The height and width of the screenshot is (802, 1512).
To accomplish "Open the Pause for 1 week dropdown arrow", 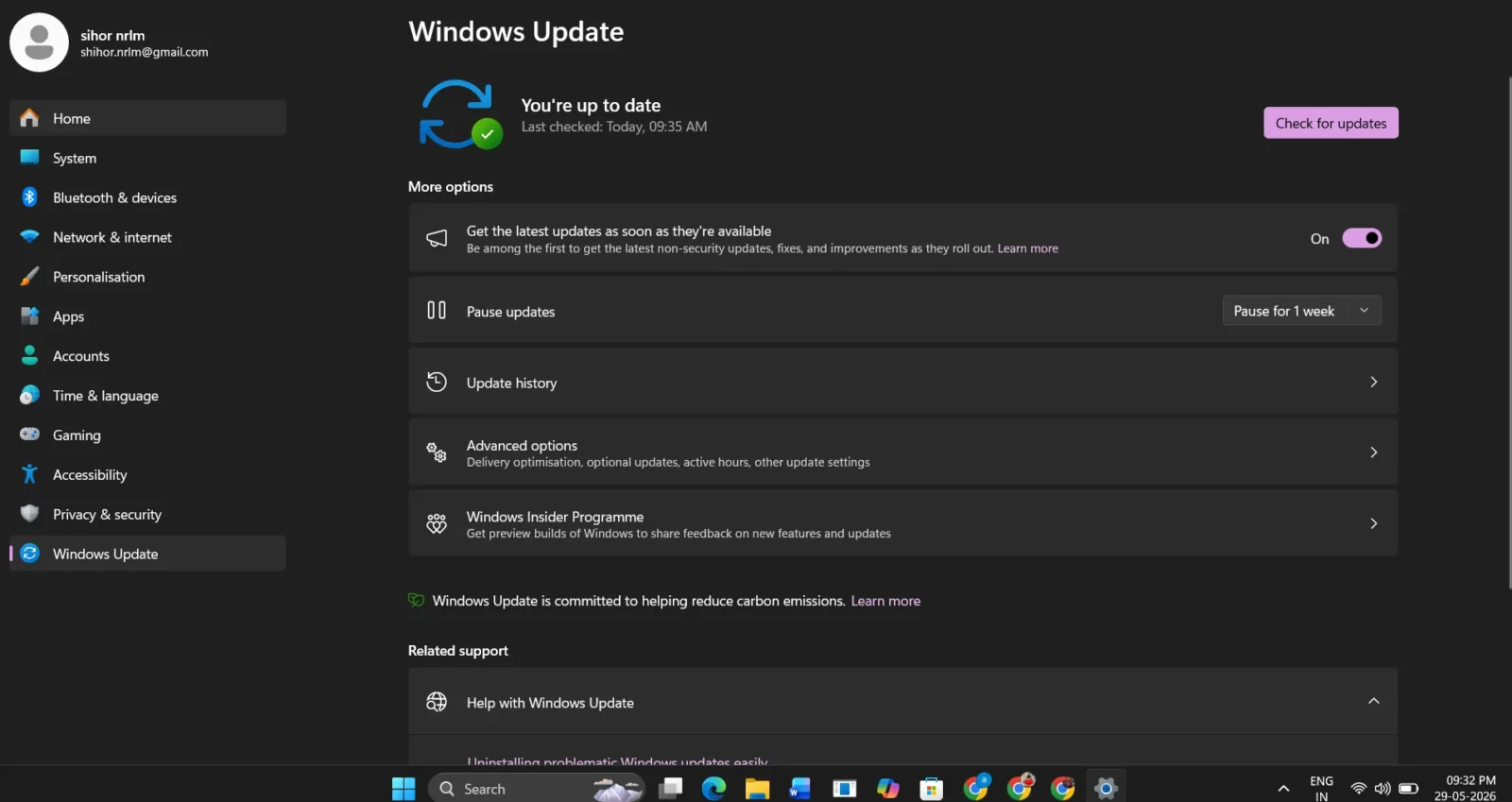I will pyautogui.click(x=1364, y=311).
